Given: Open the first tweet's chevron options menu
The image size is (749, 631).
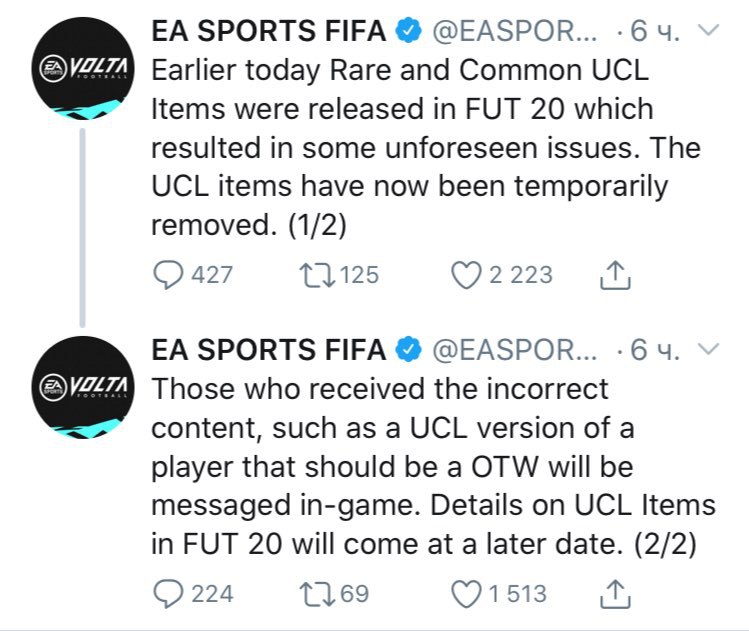Looking at the screenshot, I should (x=708, y=31).
